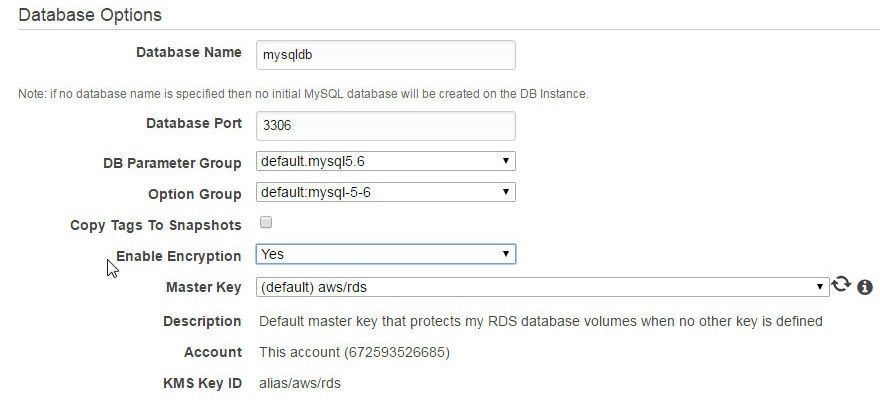Click the Database Name input field

pyautogui.click(x=386, y=55)
